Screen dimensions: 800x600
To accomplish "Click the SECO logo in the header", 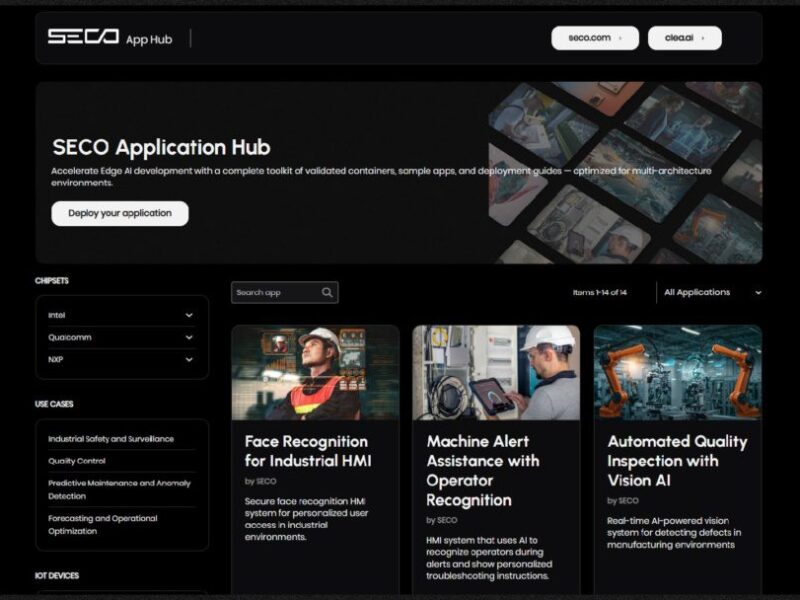I will [81, 38].
